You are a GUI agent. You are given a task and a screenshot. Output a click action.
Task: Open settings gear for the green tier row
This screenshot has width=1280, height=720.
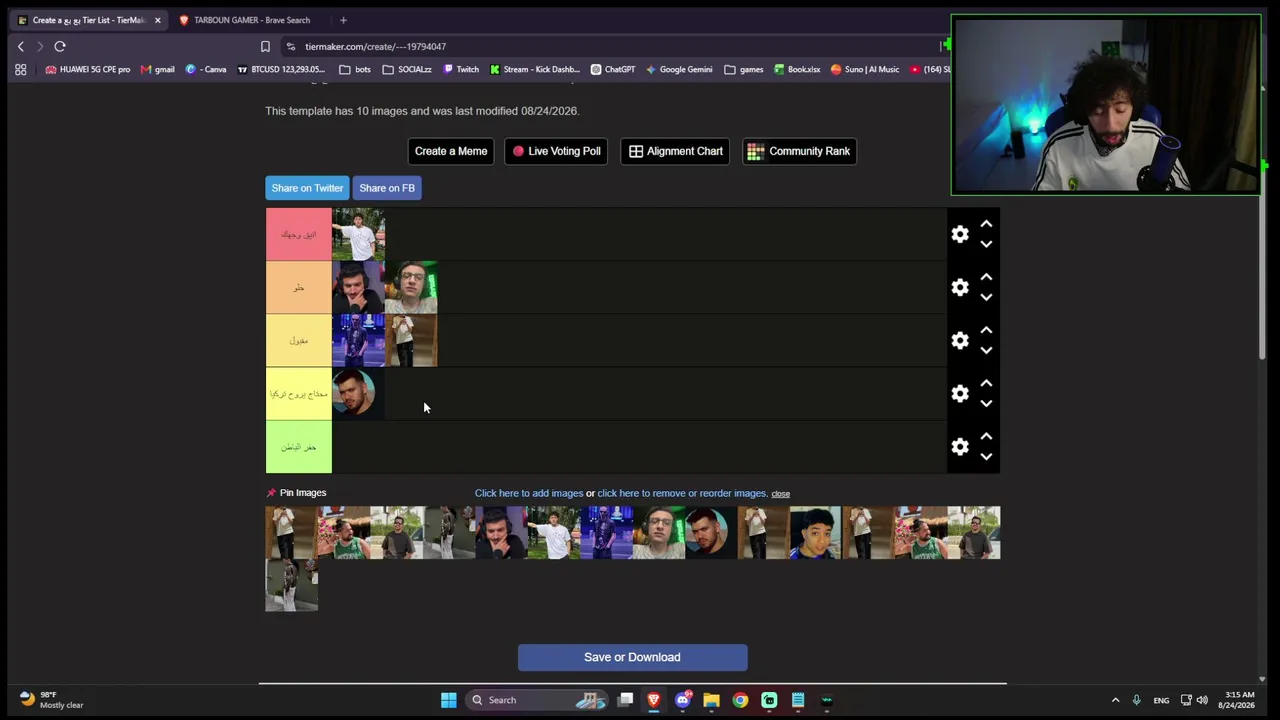[960, 446]
